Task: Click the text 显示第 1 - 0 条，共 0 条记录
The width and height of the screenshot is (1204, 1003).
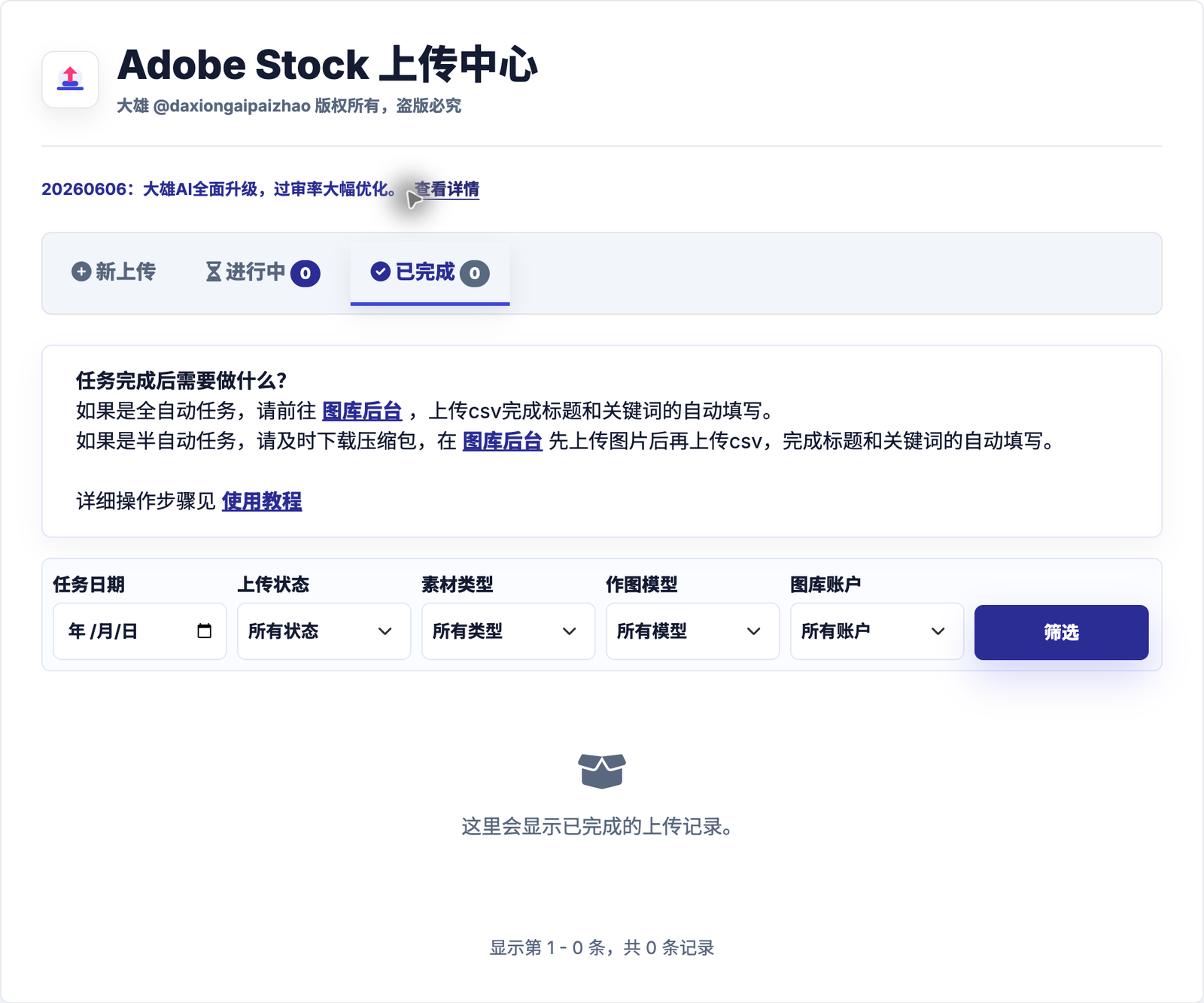Action: (x=602, y=947)
